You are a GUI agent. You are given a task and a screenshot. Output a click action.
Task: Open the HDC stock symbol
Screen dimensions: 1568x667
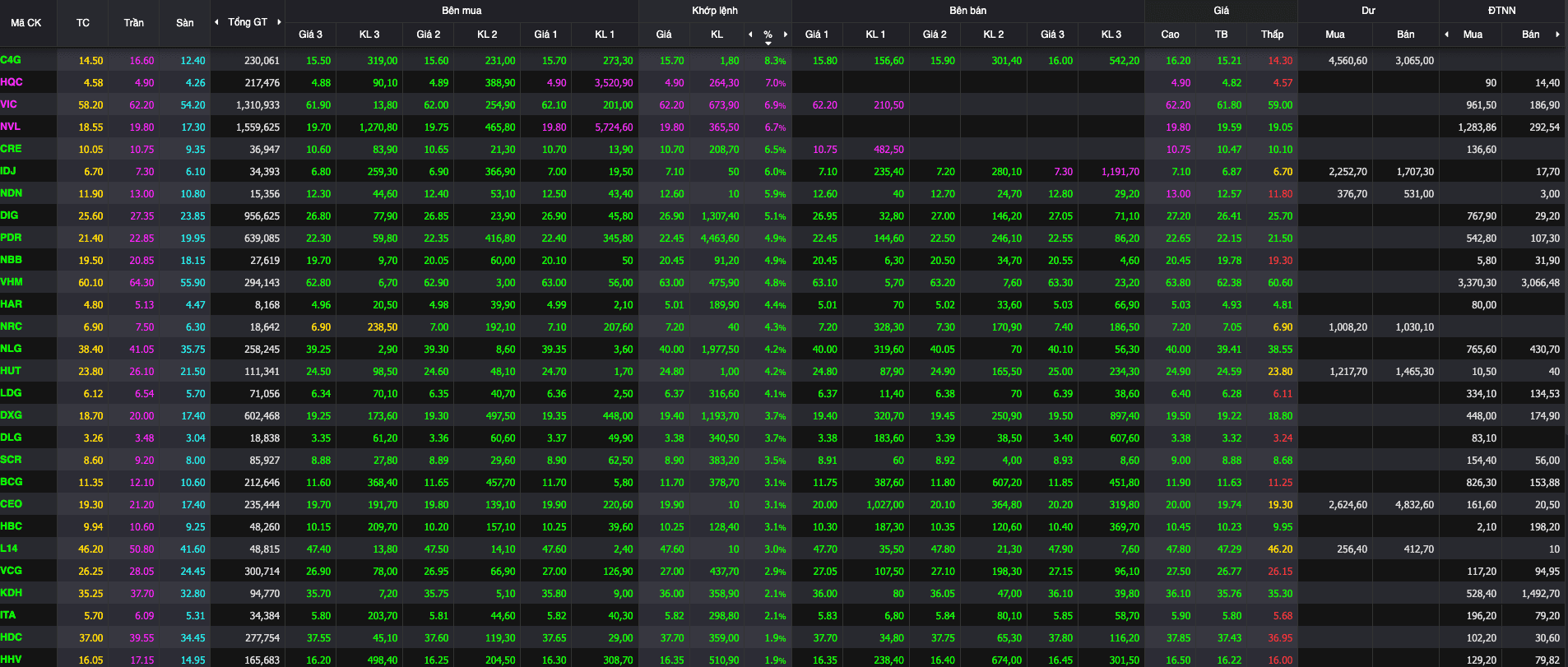[x=12, y=637]
